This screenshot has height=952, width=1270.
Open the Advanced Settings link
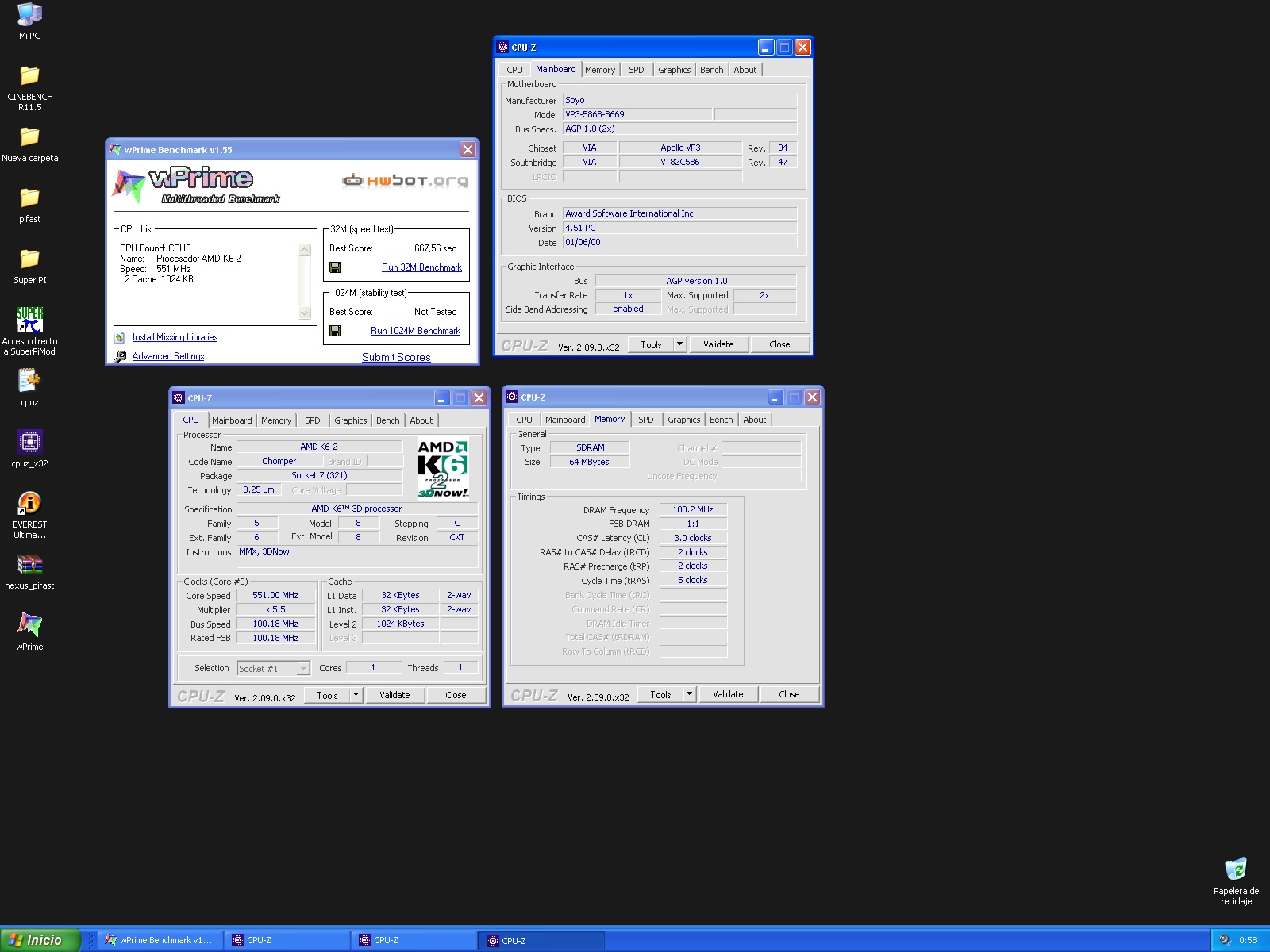(168, 356)
